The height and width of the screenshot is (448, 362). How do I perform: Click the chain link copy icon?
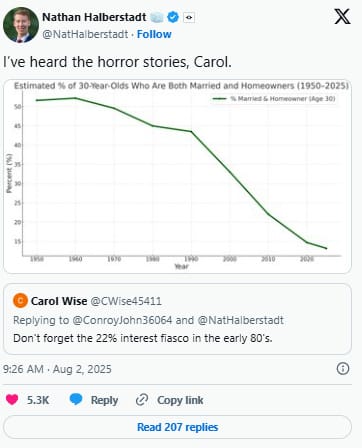[142, 400]
